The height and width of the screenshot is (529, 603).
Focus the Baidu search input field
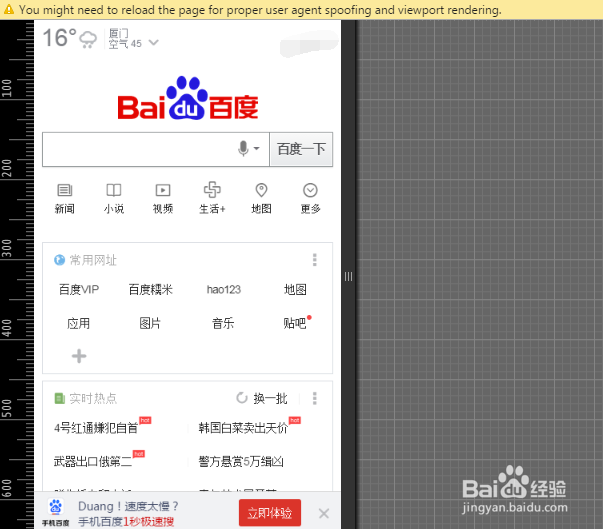coord(156,149)
